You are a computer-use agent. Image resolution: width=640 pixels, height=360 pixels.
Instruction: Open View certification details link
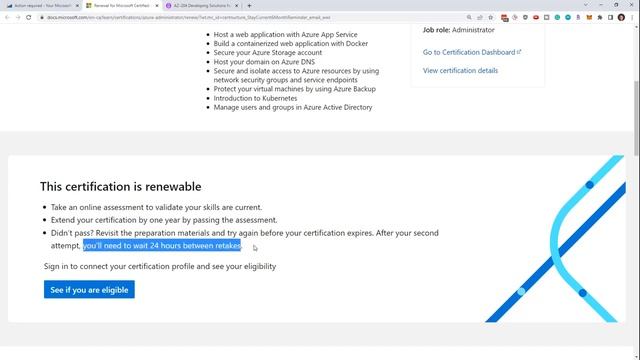point(460,71)
